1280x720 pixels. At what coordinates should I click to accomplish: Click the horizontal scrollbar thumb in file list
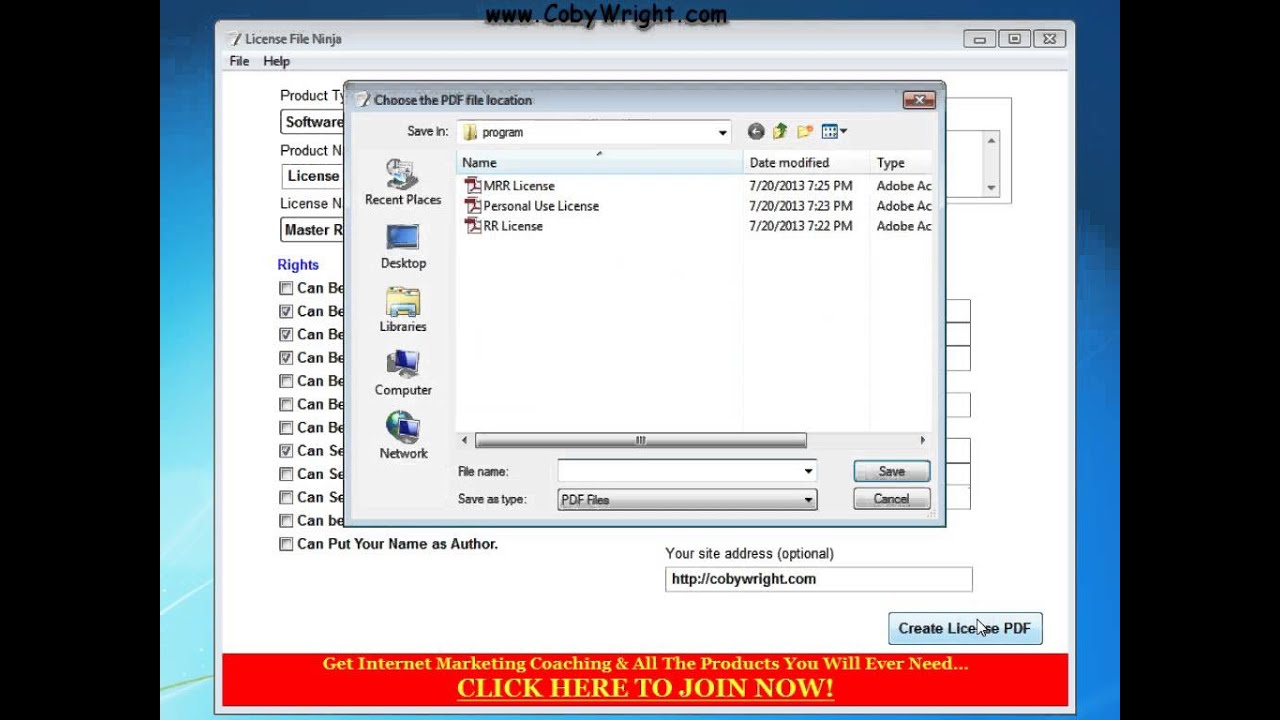click(x=640, y=440)
